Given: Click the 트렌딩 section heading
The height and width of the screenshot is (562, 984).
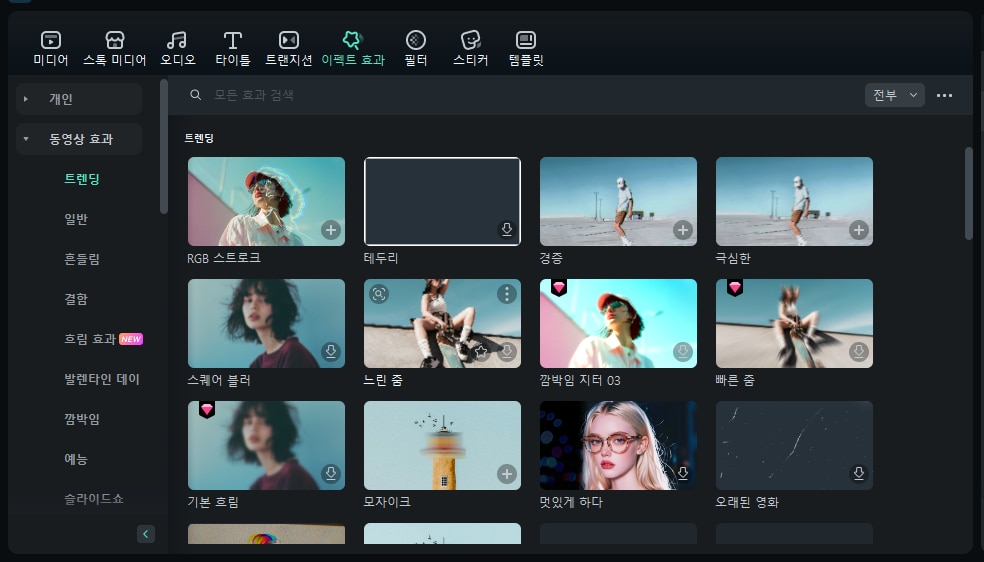Looking at the screenshot, I should pos(199,138).
